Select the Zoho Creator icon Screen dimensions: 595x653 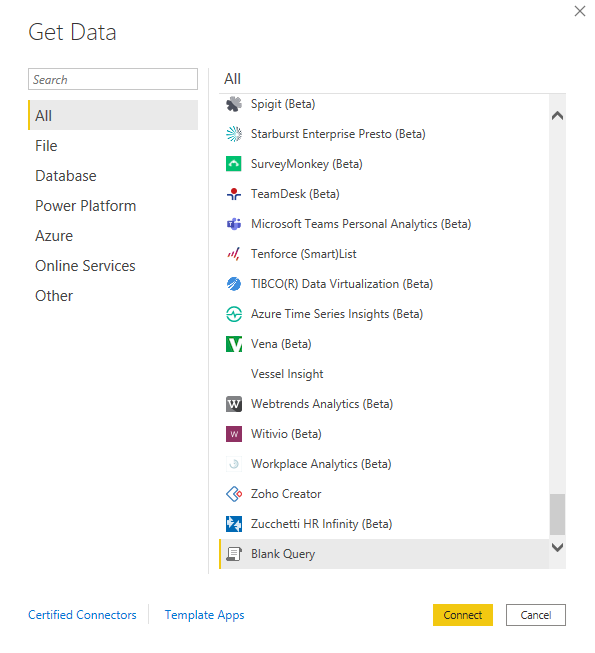[x=234, y=494]
